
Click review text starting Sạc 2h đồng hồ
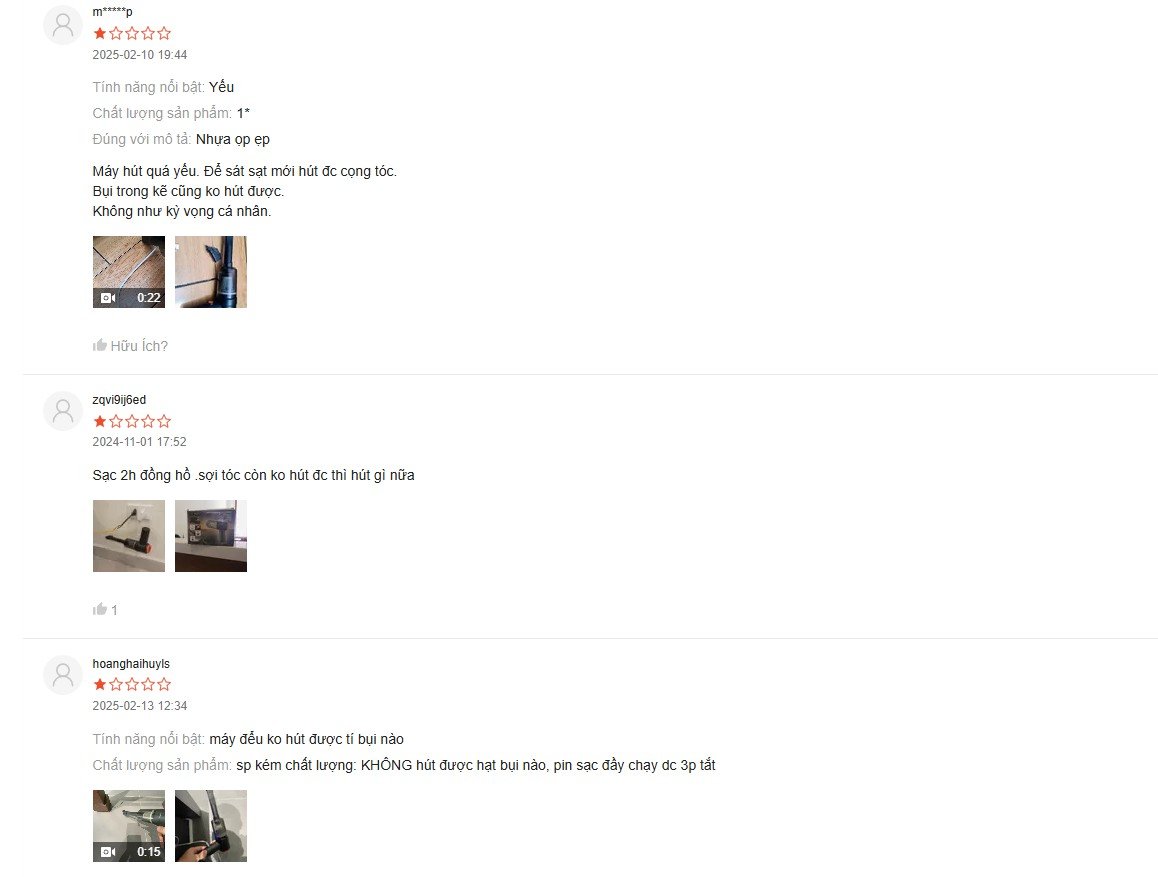tap(253, 475)
